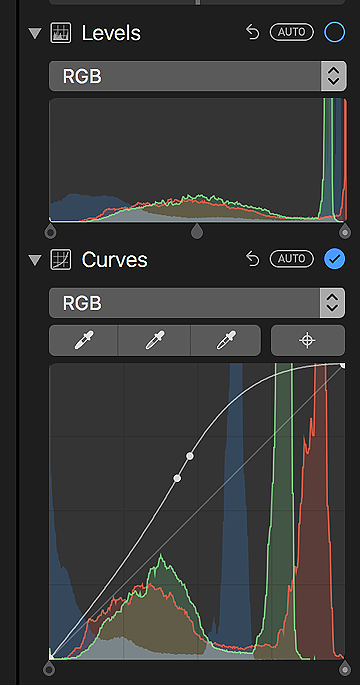
Task: Select the Curves white point handle
Action: [345, 668]
